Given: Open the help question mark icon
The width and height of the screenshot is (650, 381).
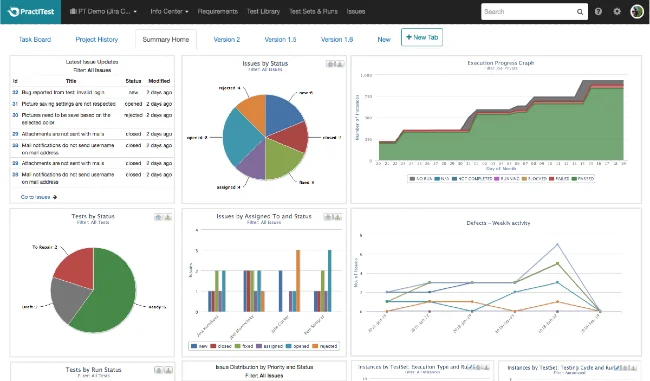Looking at the screenshot, I should click(x=598, y=12).
